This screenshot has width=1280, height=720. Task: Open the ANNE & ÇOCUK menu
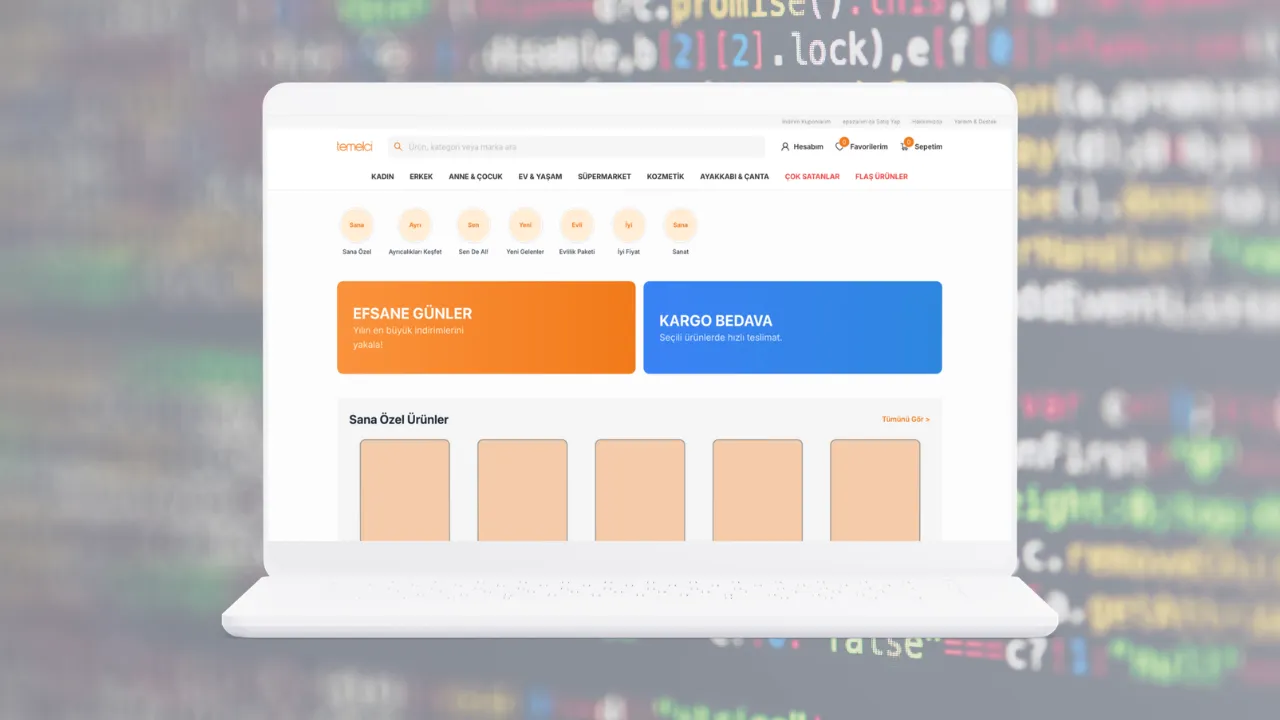475,177
